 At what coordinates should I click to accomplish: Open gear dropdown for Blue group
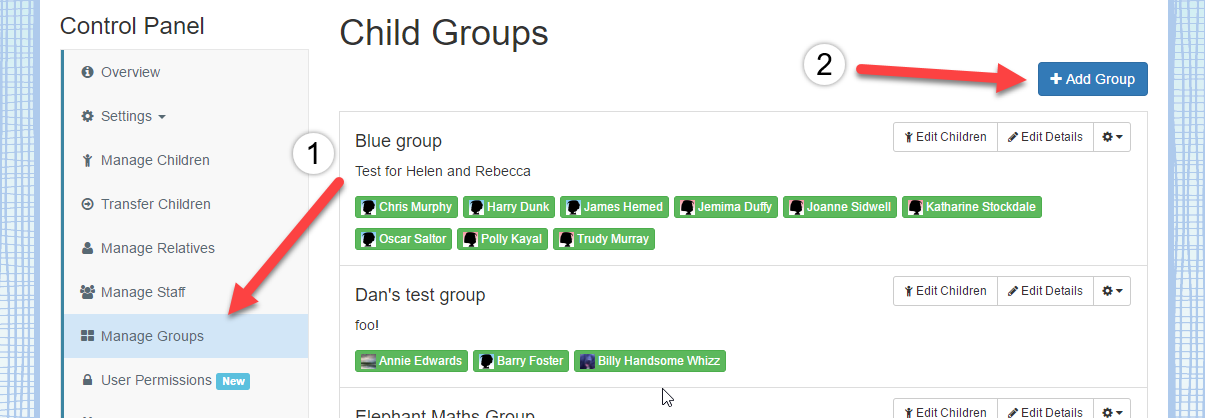(1111, 137)
